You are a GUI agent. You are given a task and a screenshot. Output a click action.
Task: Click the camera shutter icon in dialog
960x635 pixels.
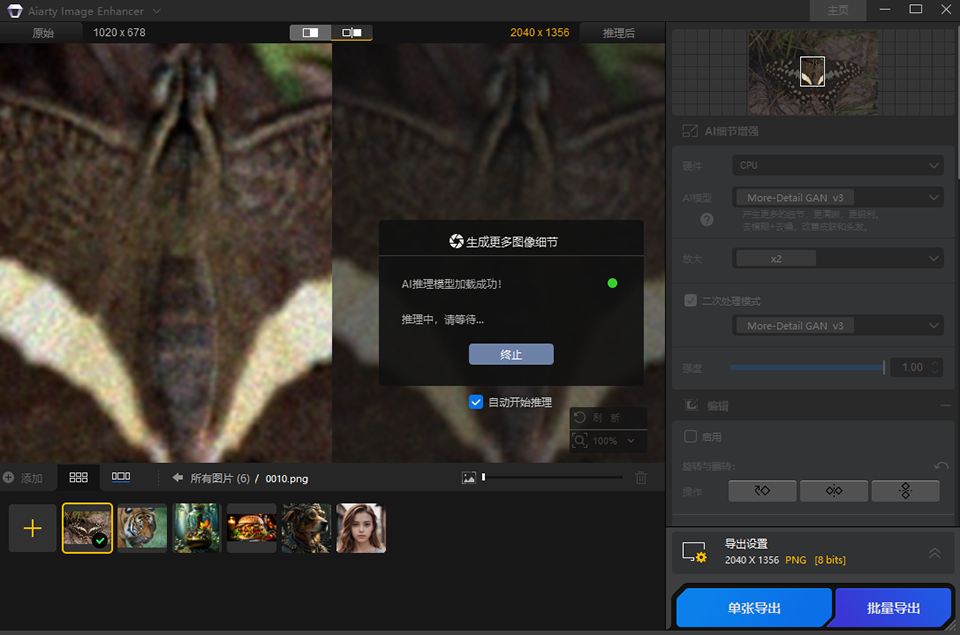[456, 241]
